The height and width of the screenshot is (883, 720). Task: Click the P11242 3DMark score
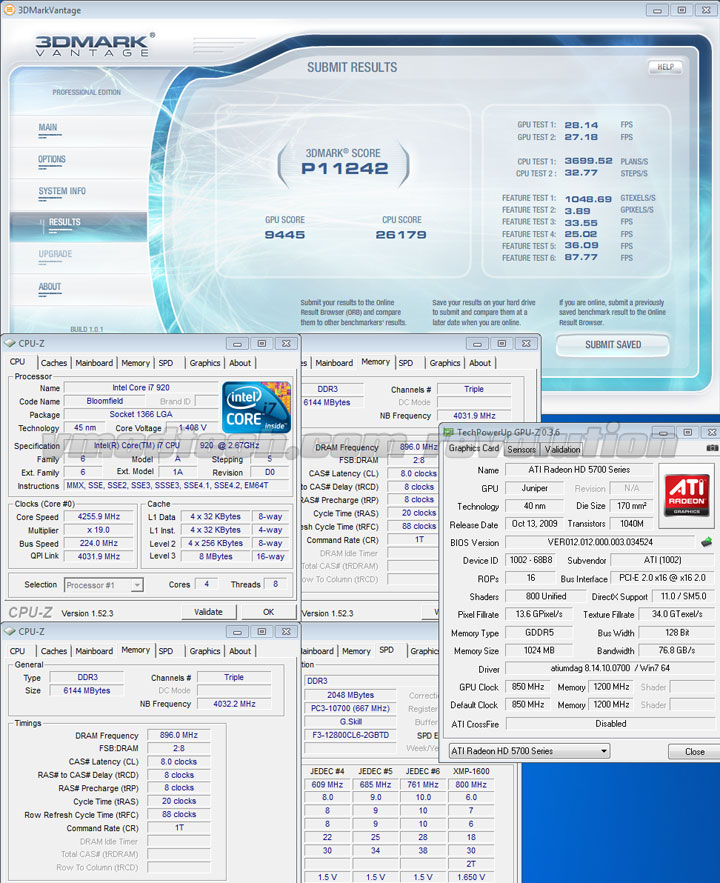[x=345, y=168]
